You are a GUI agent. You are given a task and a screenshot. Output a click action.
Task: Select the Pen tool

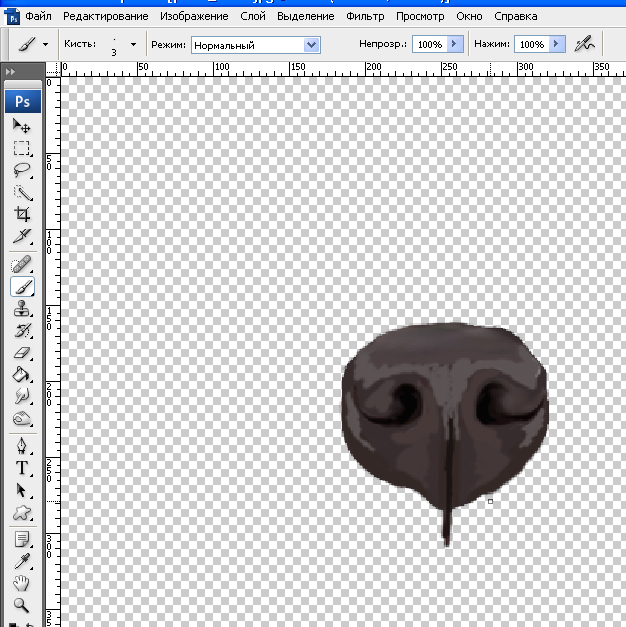(x=22, y=445)
